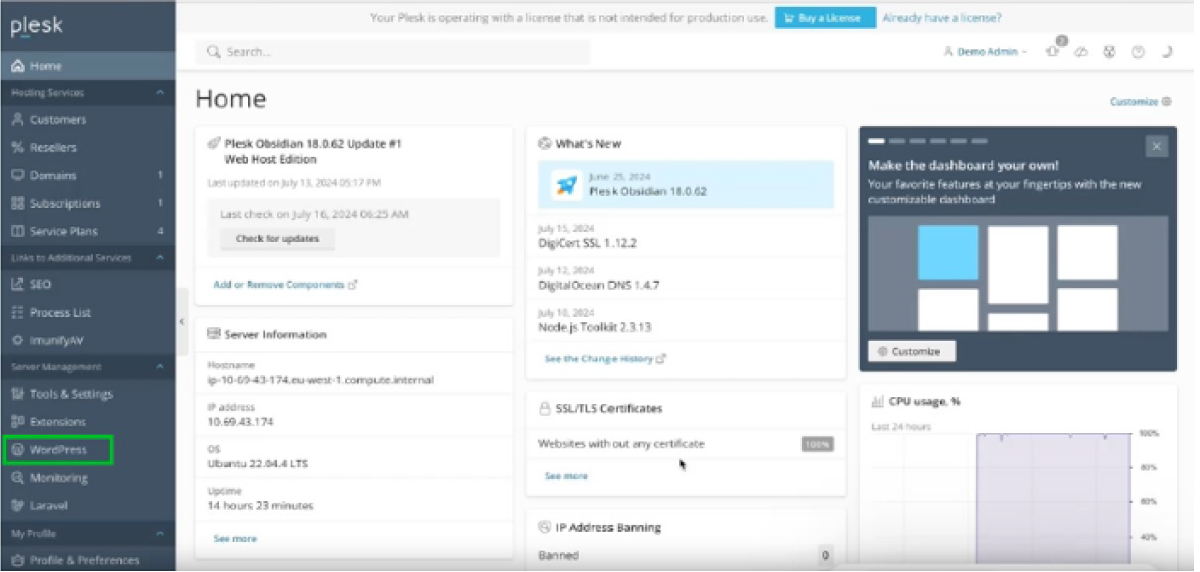Click Websites without any certificate text
The width and height of the screenshot is (1200, 572).
point(621,444)
